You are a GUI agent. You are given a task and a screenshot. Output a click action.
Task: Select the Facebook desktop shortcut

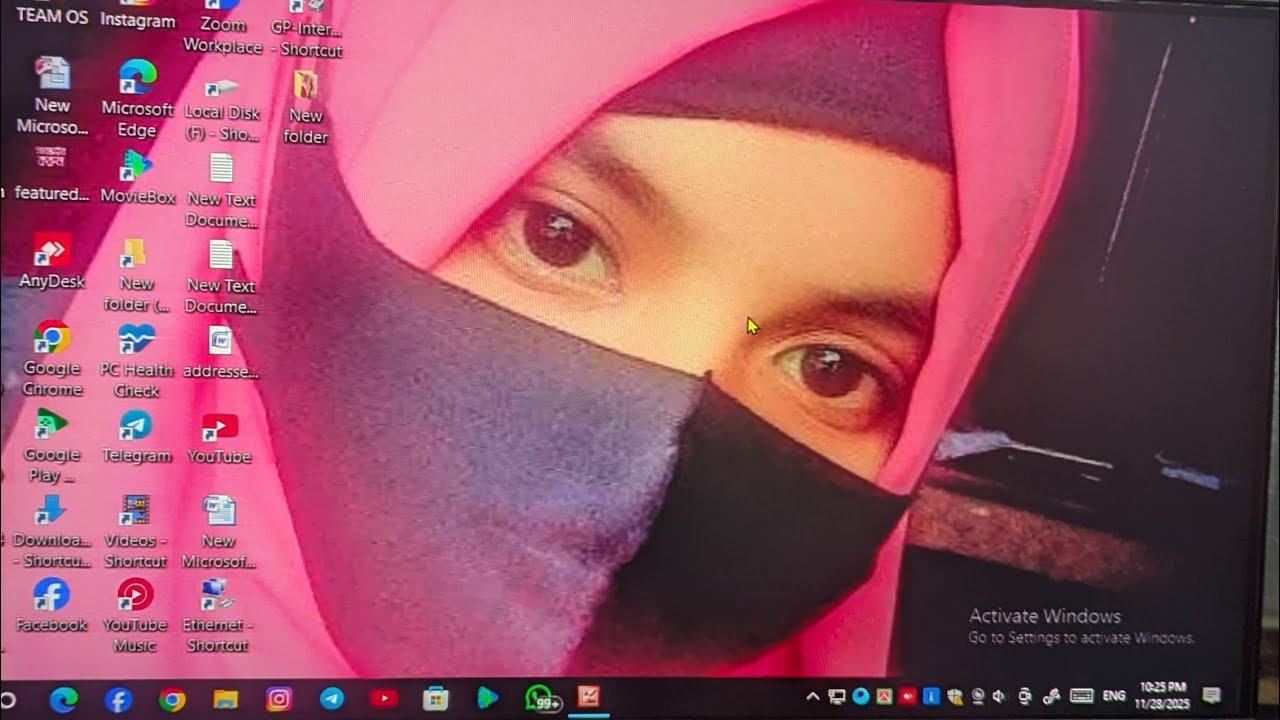(x=51, y=596)
